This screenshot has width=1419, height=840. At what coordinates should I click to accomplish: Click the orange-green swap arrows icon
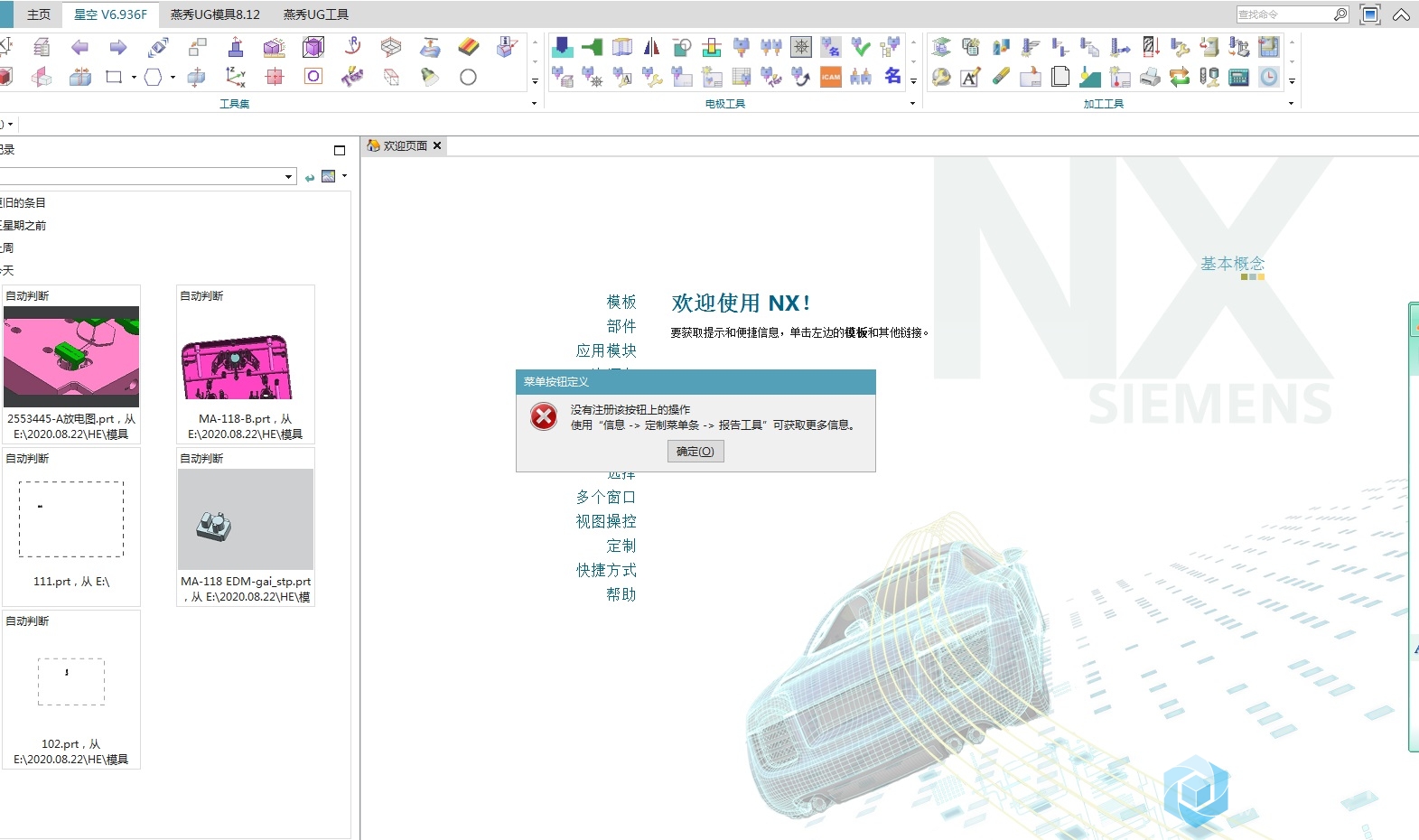[x=1180, y=77]
